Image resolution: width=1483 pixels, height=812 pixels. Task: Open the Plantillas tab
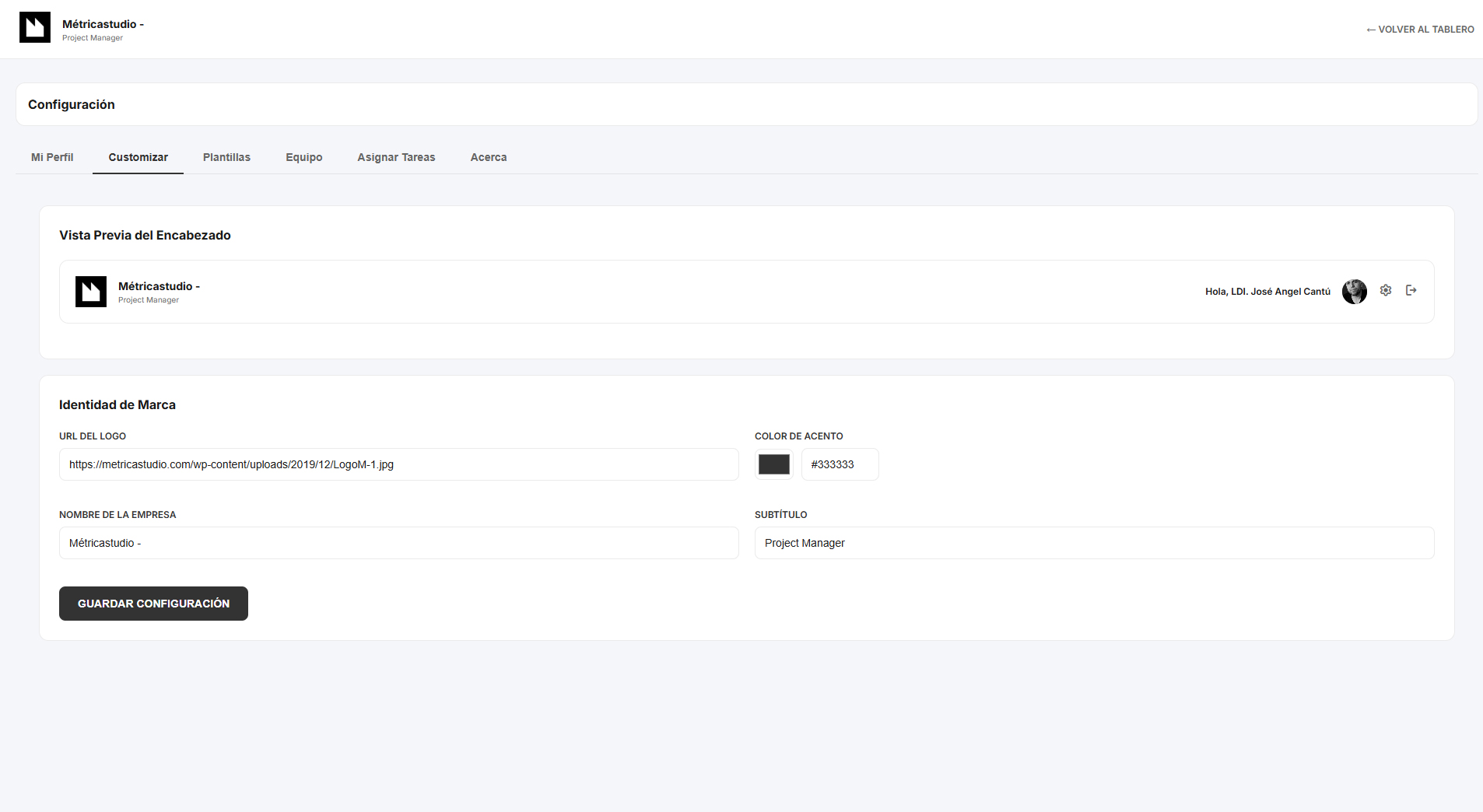(226, 157)
